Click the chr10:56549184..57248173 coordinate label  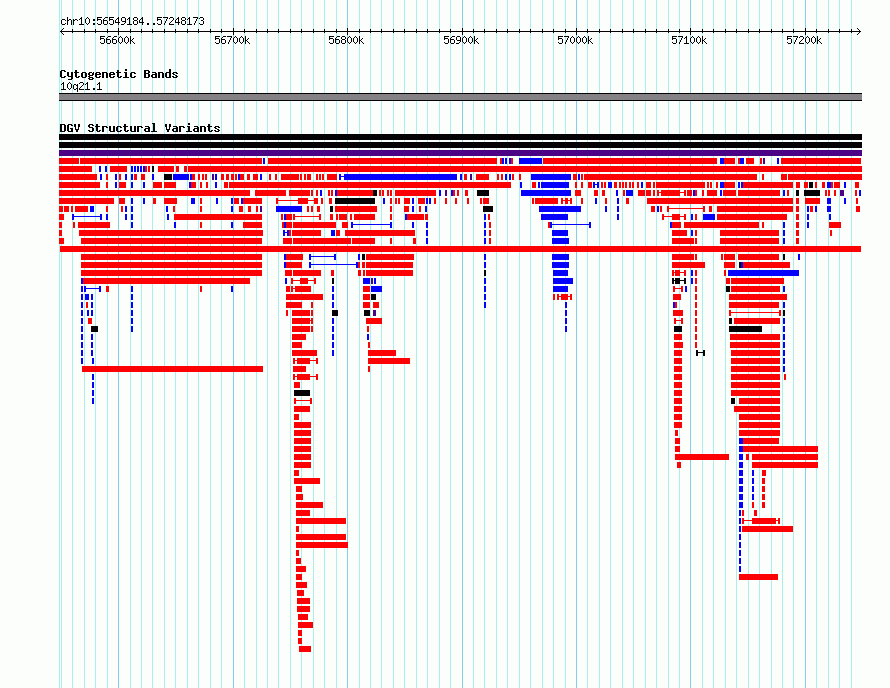click(x=132, y=21)
